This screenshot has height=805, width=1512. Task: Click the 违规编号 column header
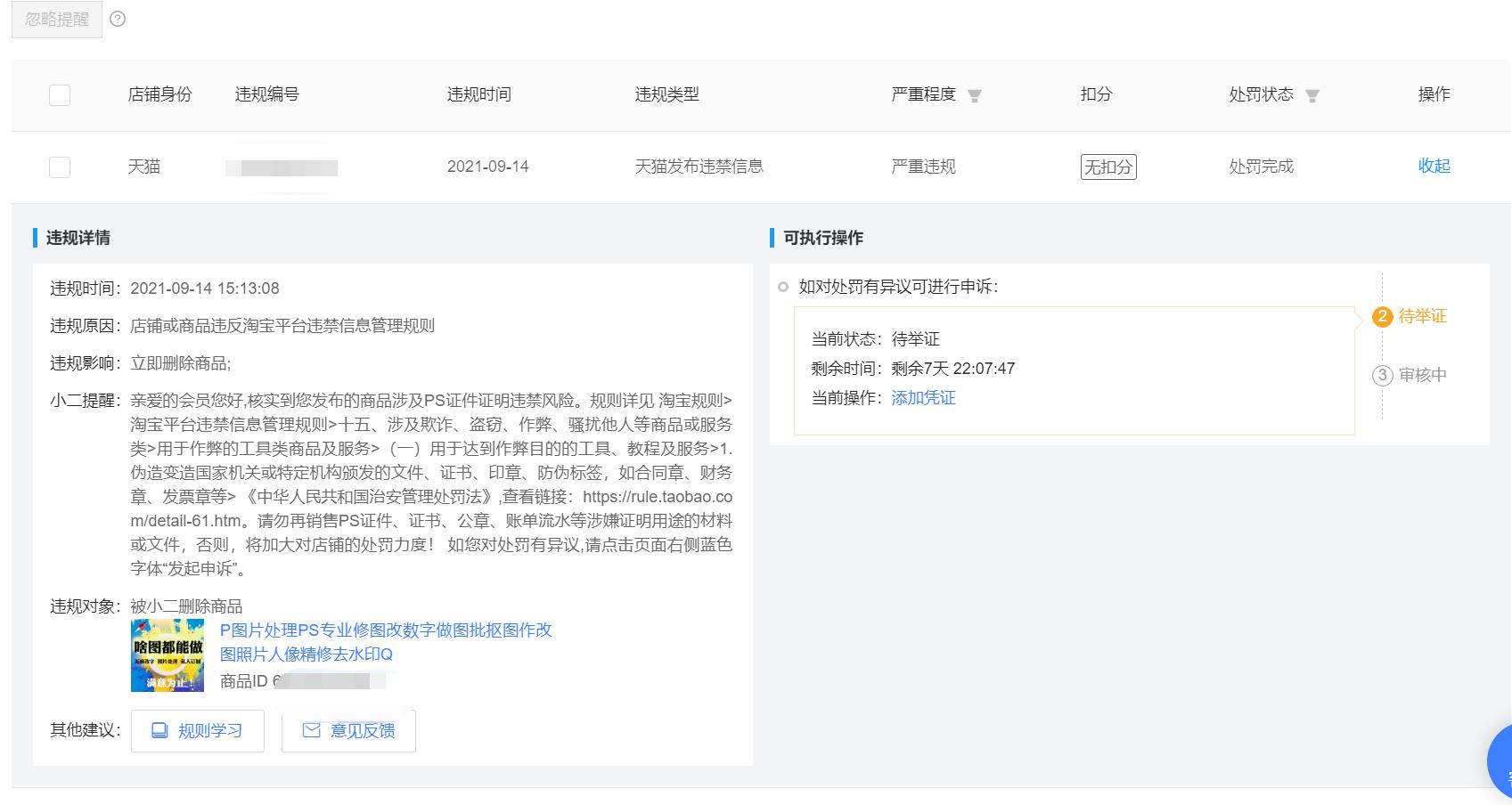266,95
